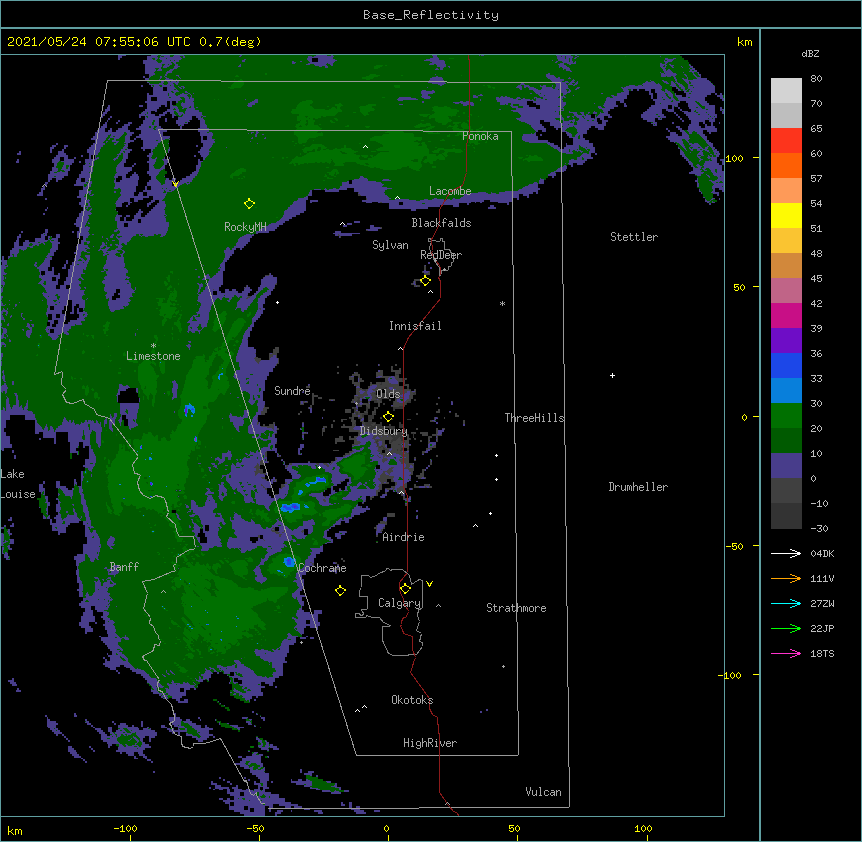This screenshot has height=842, width=862.
Task: Click the RedDeer city label
Action: pyautogui.click(x=441, y=254)
